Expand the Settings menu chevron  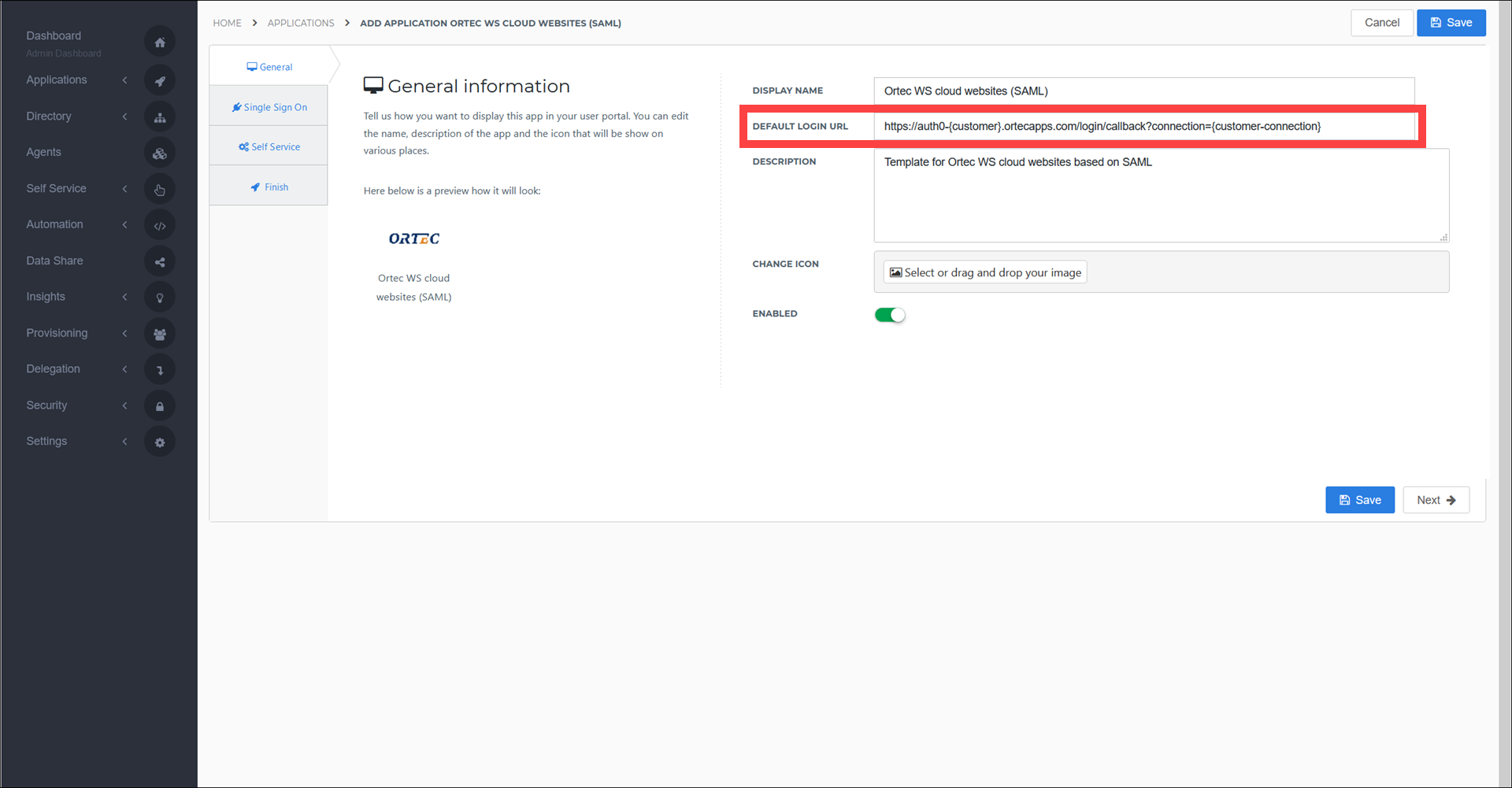pyautogui.click(x=124, y=441)
